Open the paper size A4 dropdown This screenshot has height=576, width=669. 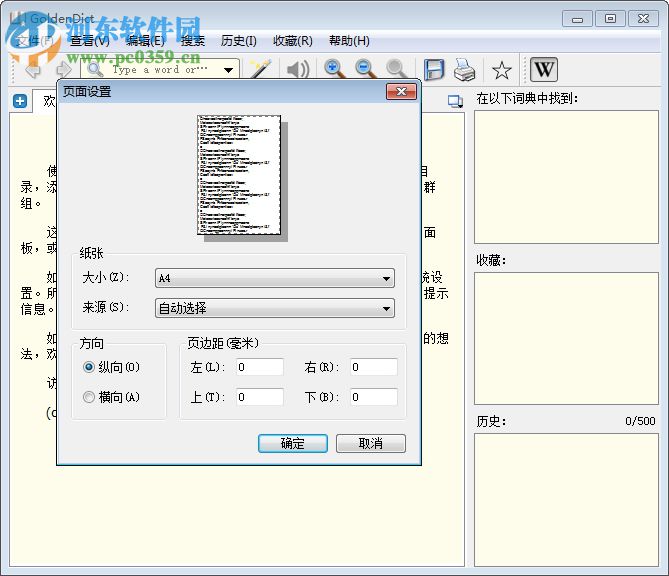coord(275,278)
